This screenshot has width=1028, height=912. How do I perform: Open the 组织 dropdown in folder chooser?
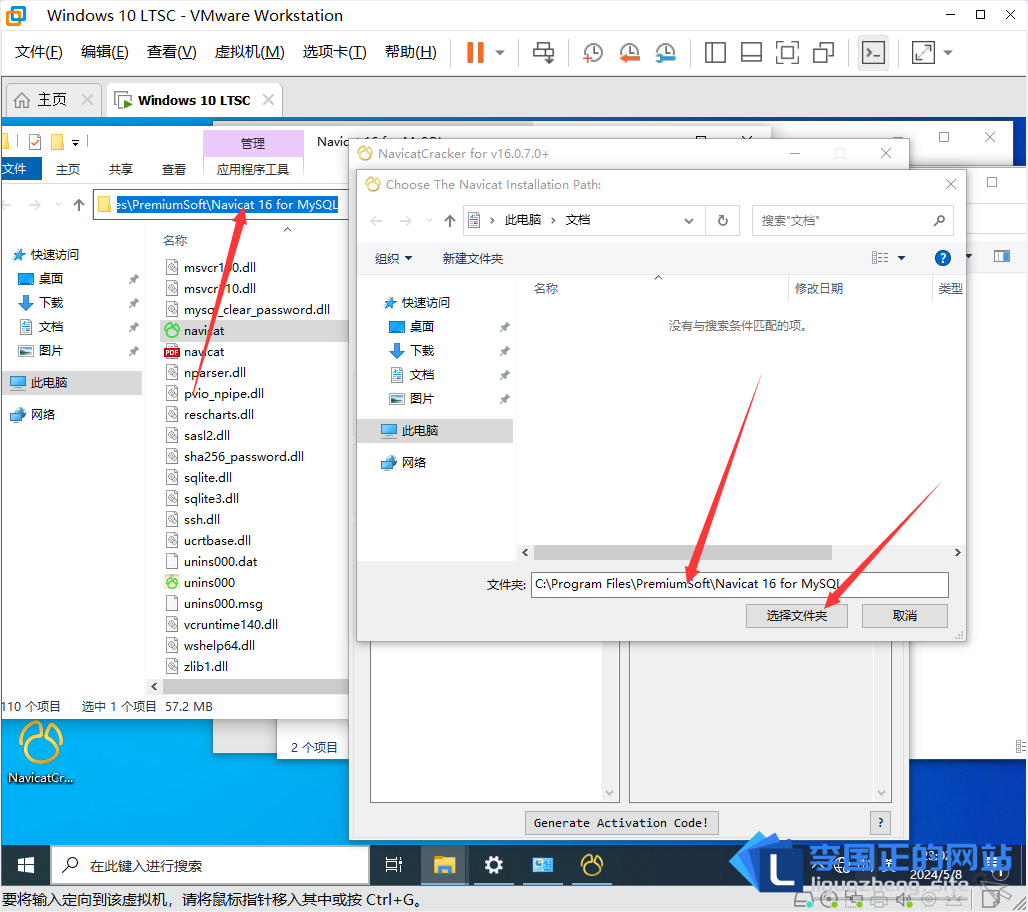[393, 258]
